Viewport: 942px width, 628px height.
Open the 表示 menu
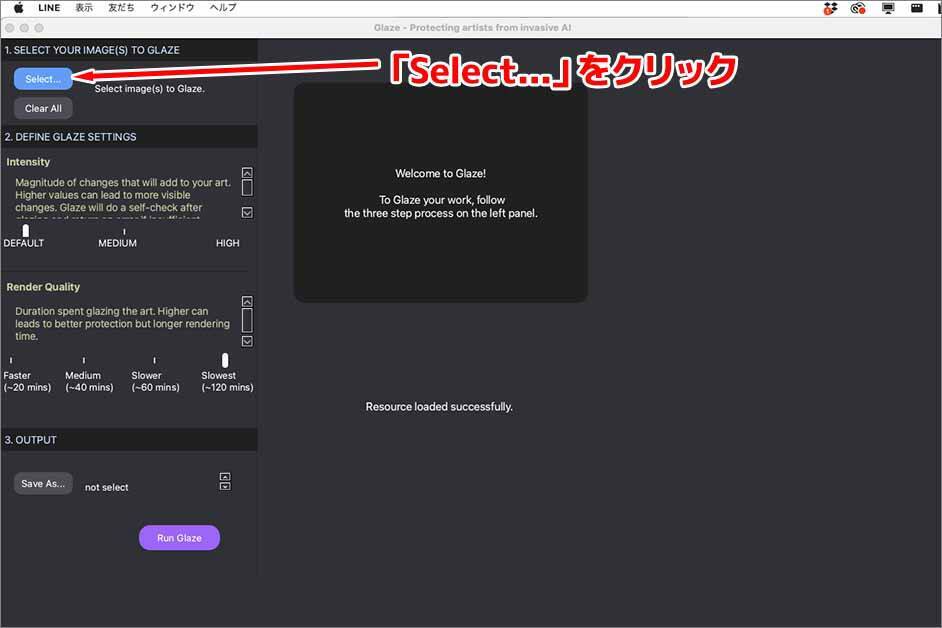click(x=84, y=8)
